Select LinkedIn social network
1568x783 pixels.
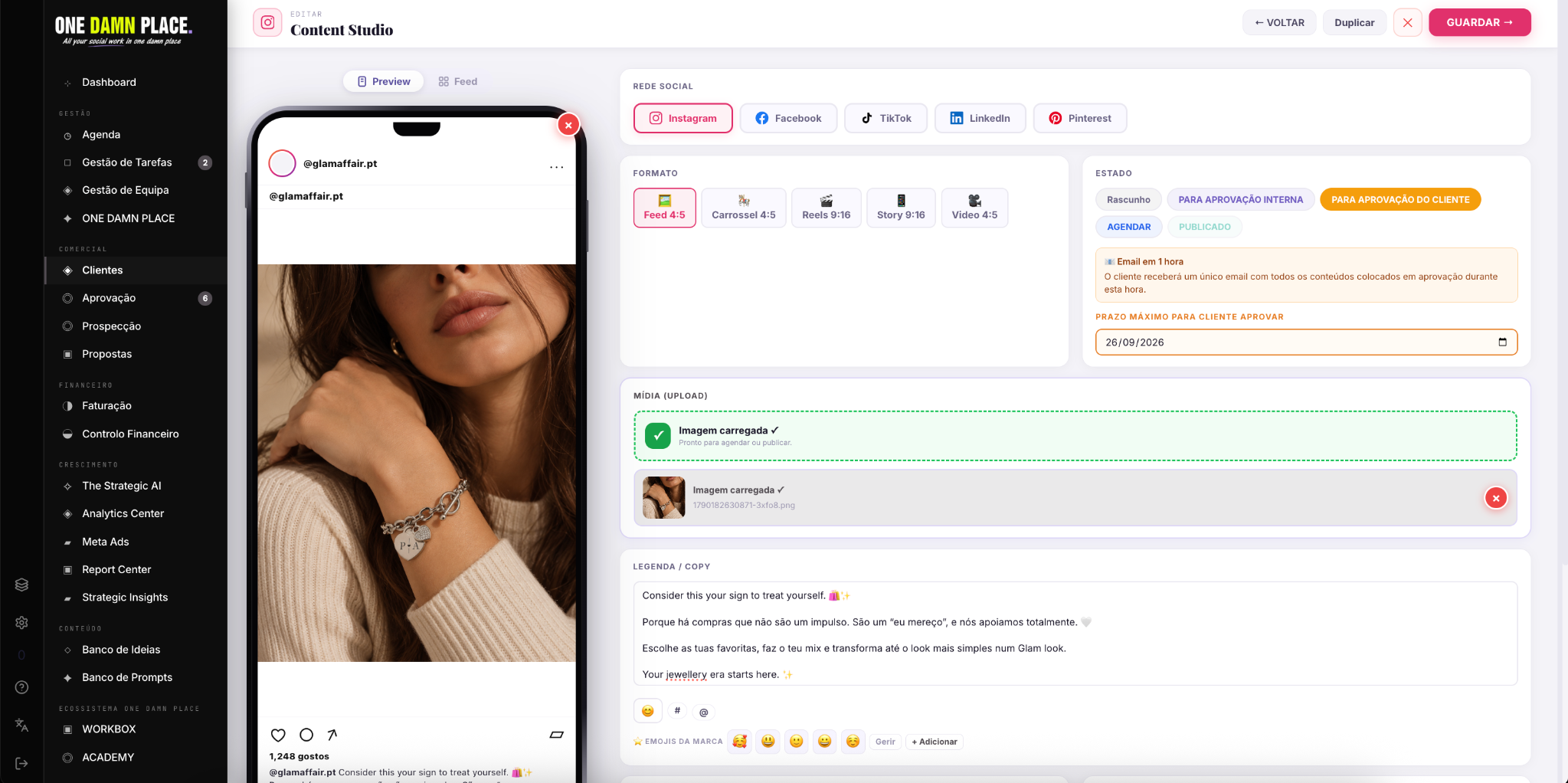[x=980, y=118]
